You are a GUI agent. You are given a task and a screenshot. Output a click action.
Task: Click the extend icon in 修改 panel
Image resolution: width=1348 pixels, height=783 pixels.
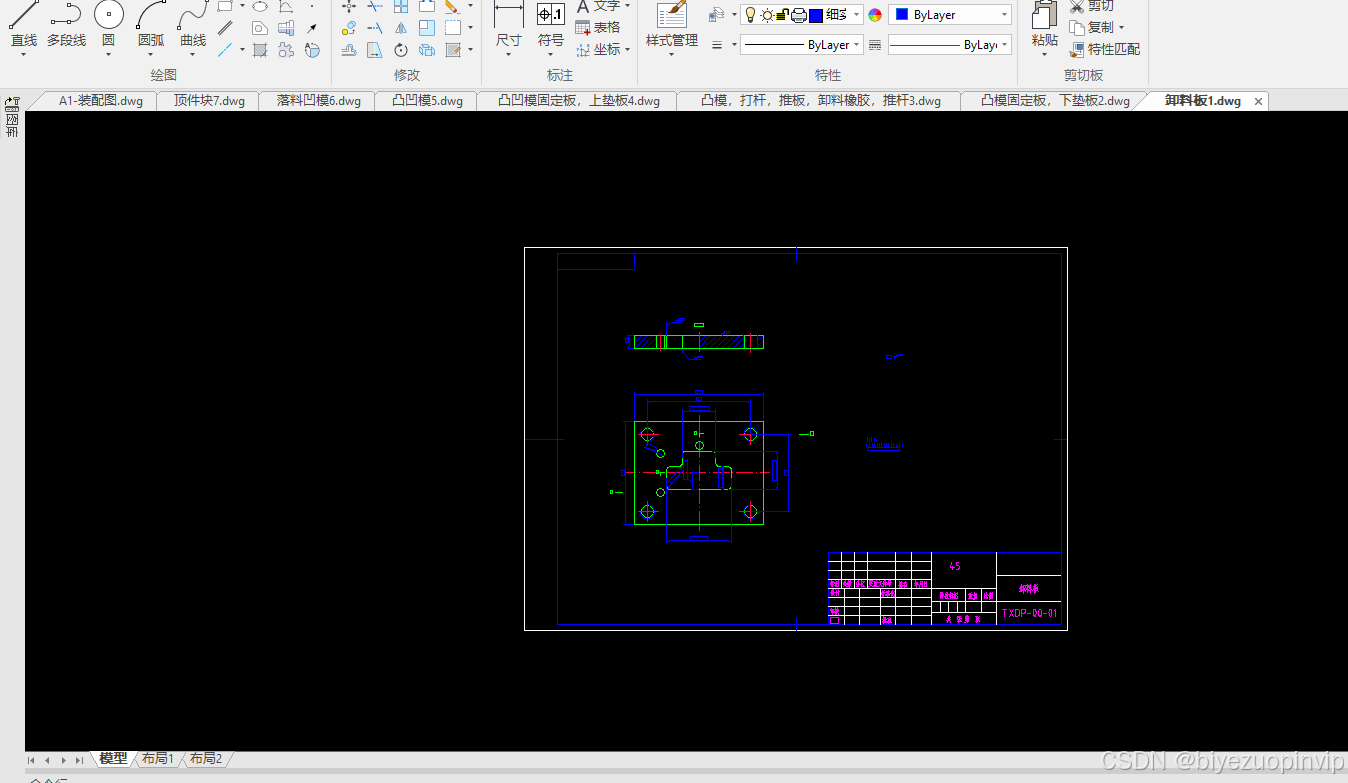(x=375, y=28)
